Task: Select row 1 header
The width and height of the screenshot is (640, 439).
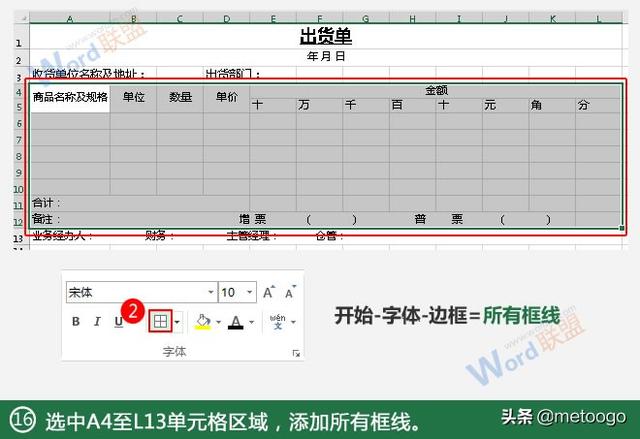Action: (19, 39)
